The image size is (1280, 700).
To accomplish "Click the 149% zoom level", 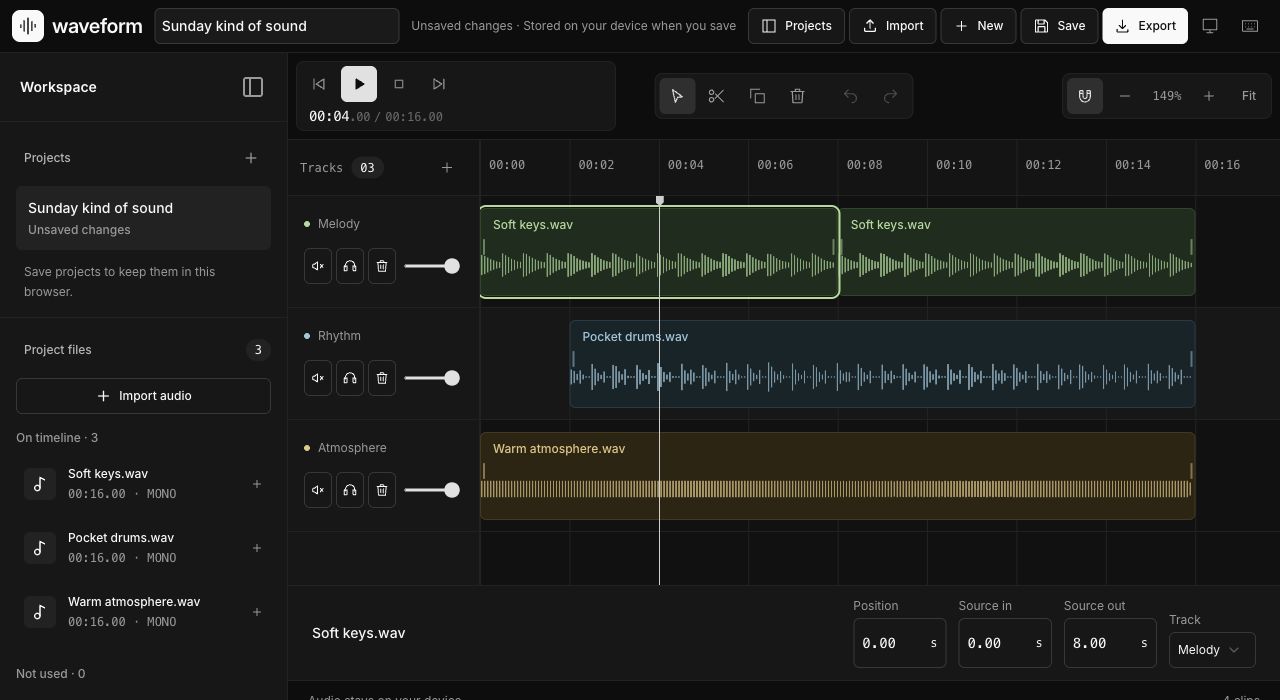I will pos(1167,96).
